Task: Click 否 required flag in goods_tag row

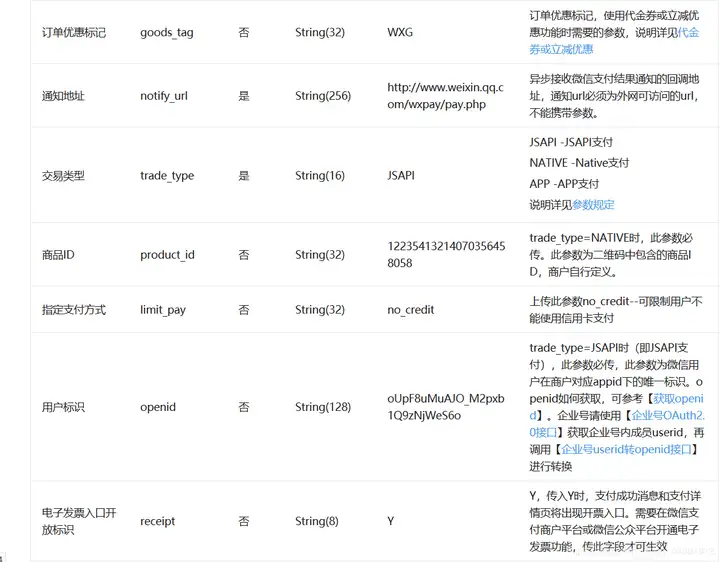Action: click(x=244, y=33)
